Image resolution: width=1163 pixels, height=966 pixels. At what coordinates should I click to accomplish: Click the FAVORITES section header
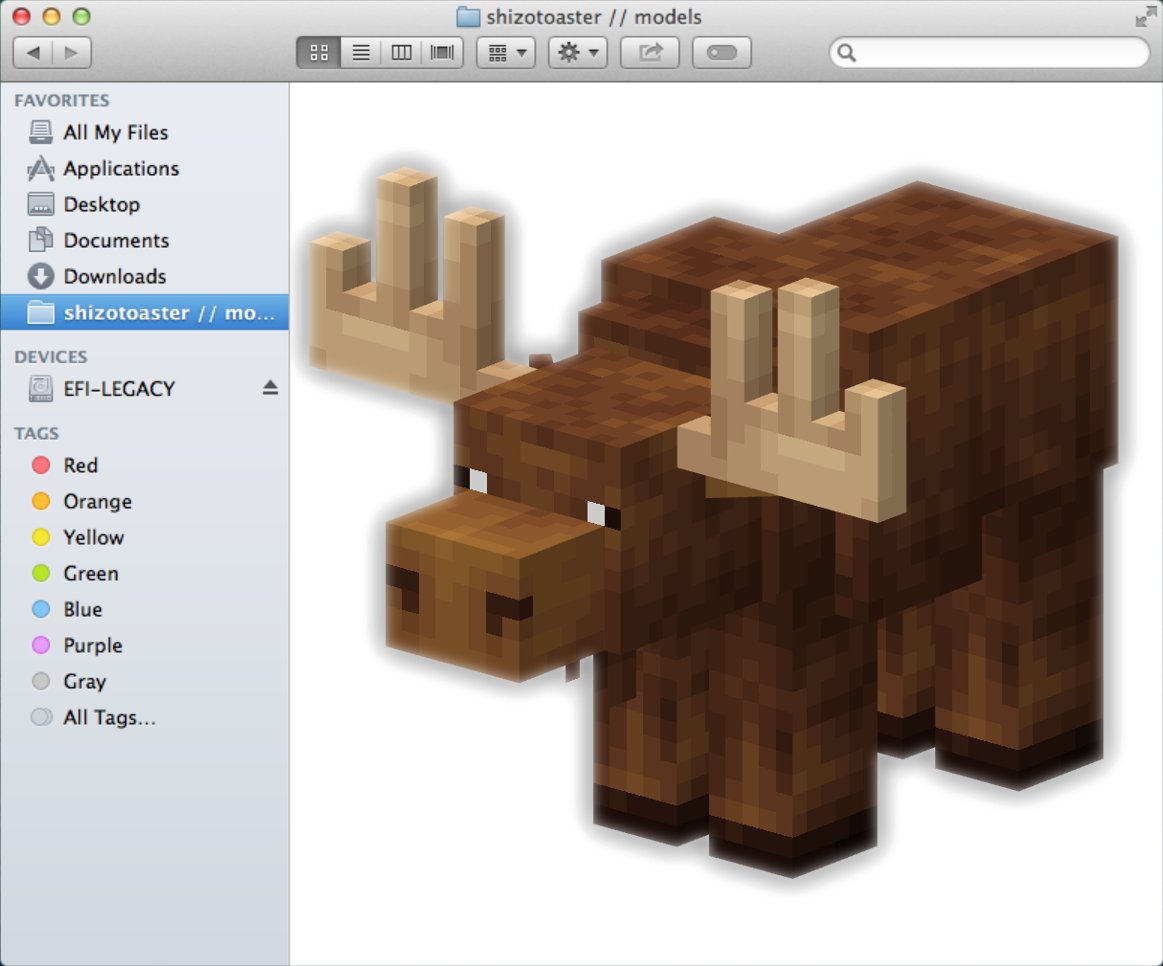pyautogui.click(x=62, y=100)
